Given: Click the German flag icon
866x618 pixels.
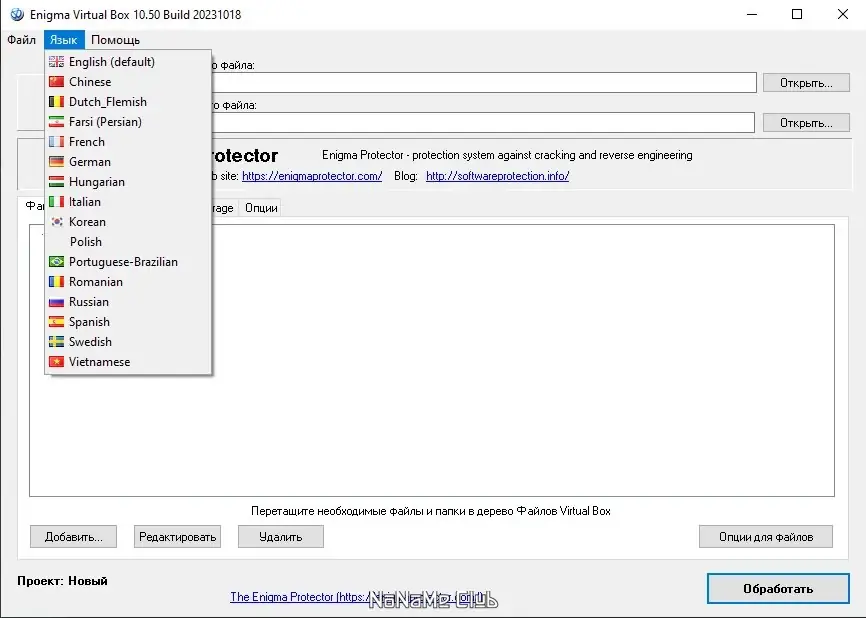Looking at the screenshot, I should [x=56, y=162].
